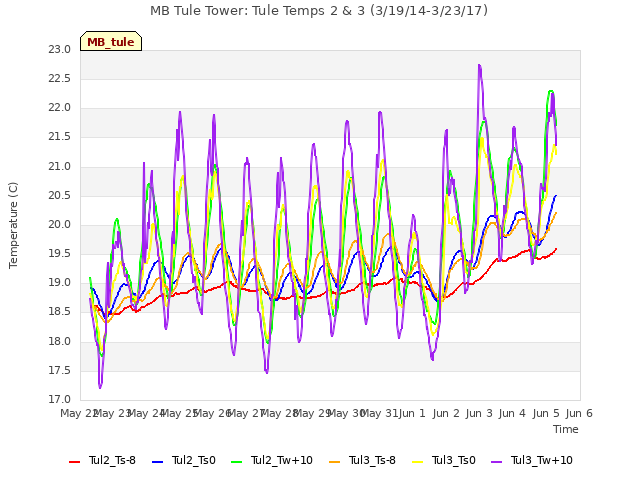640x480 pixels.
Task: Click the Jun 6 x-axis label
Action: pos(579,413)
